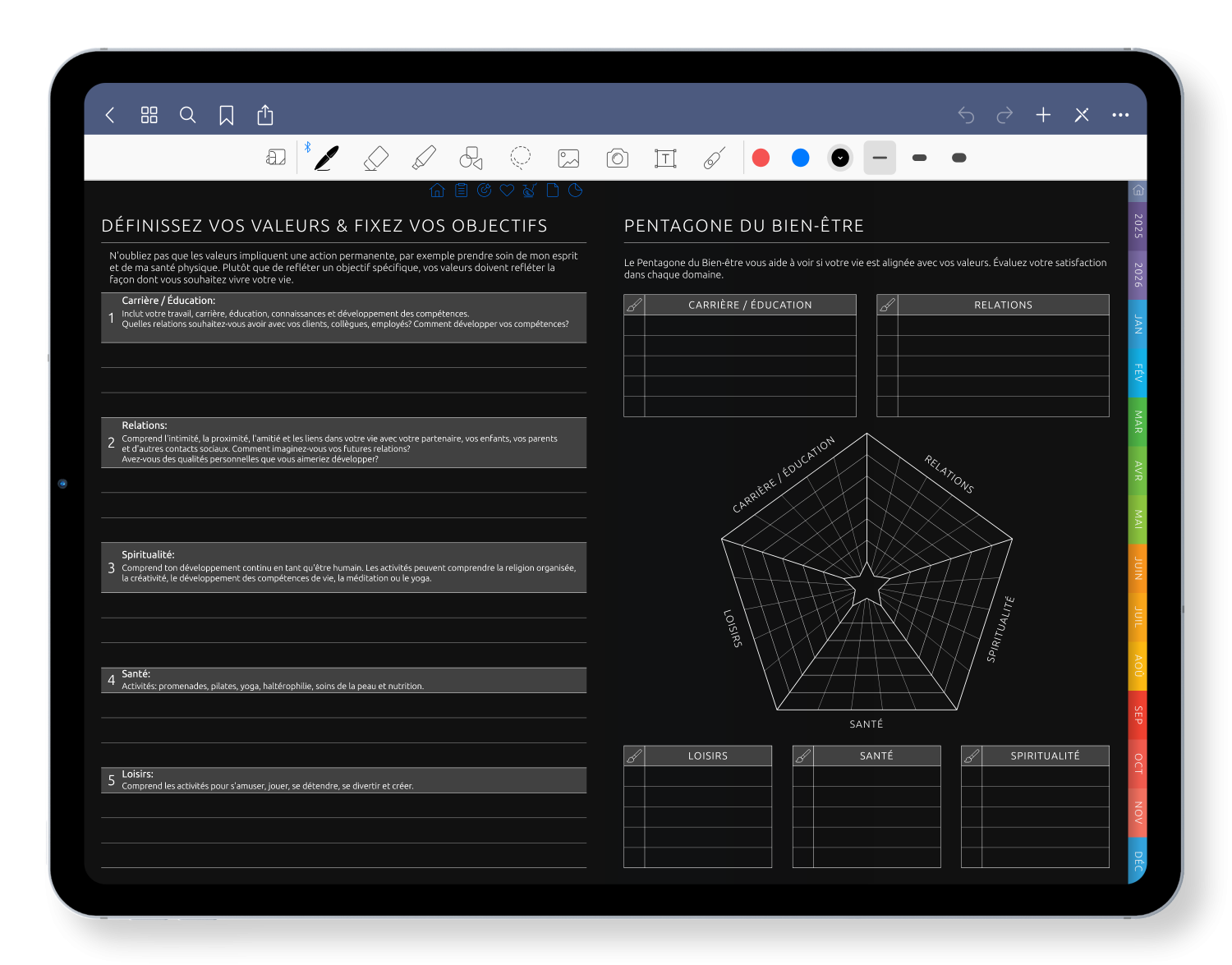Viewport: 1232px width, 965px height.
Task: Open the page thumbnails grid view
Action: click(x=149, y=115)
